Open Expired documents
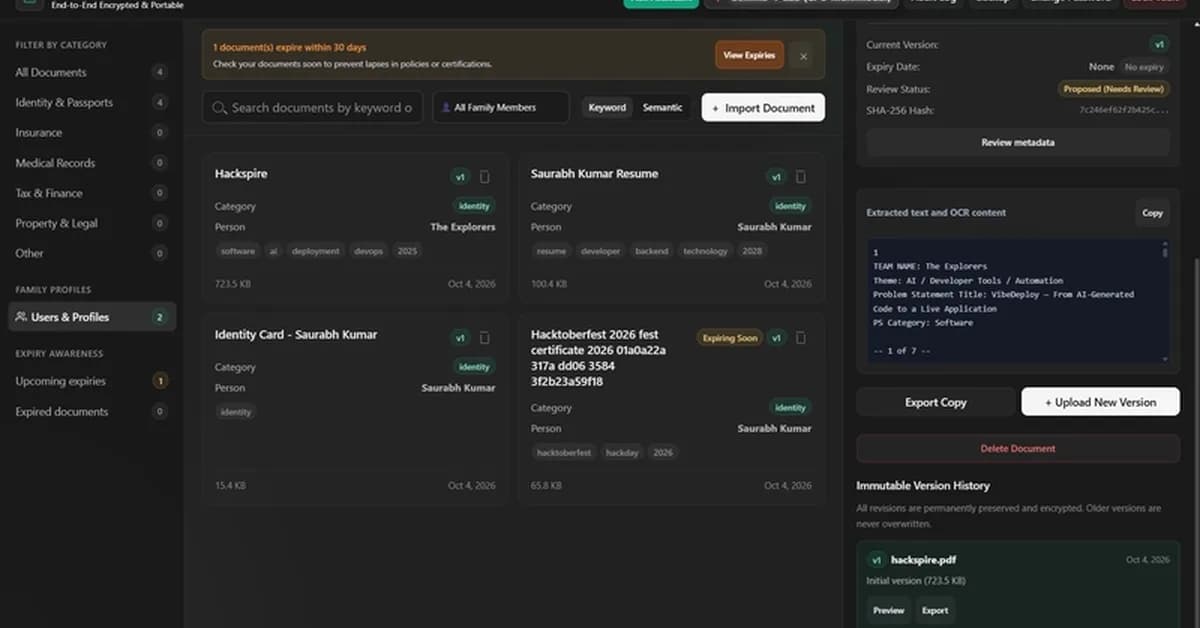The image size is (1200, 628). pyautogui.click(x=90, y=411)
